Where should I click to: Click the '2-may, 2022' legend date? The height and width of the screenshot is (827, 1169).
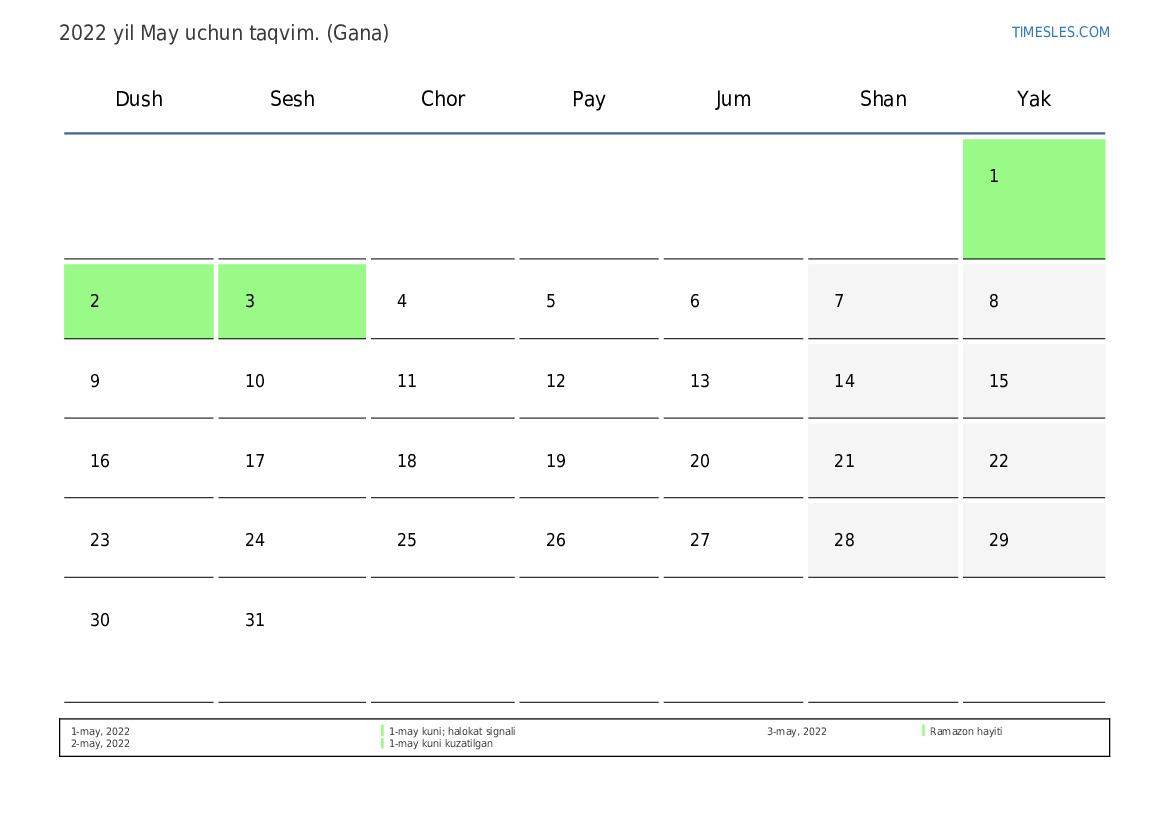coord(100,743)
